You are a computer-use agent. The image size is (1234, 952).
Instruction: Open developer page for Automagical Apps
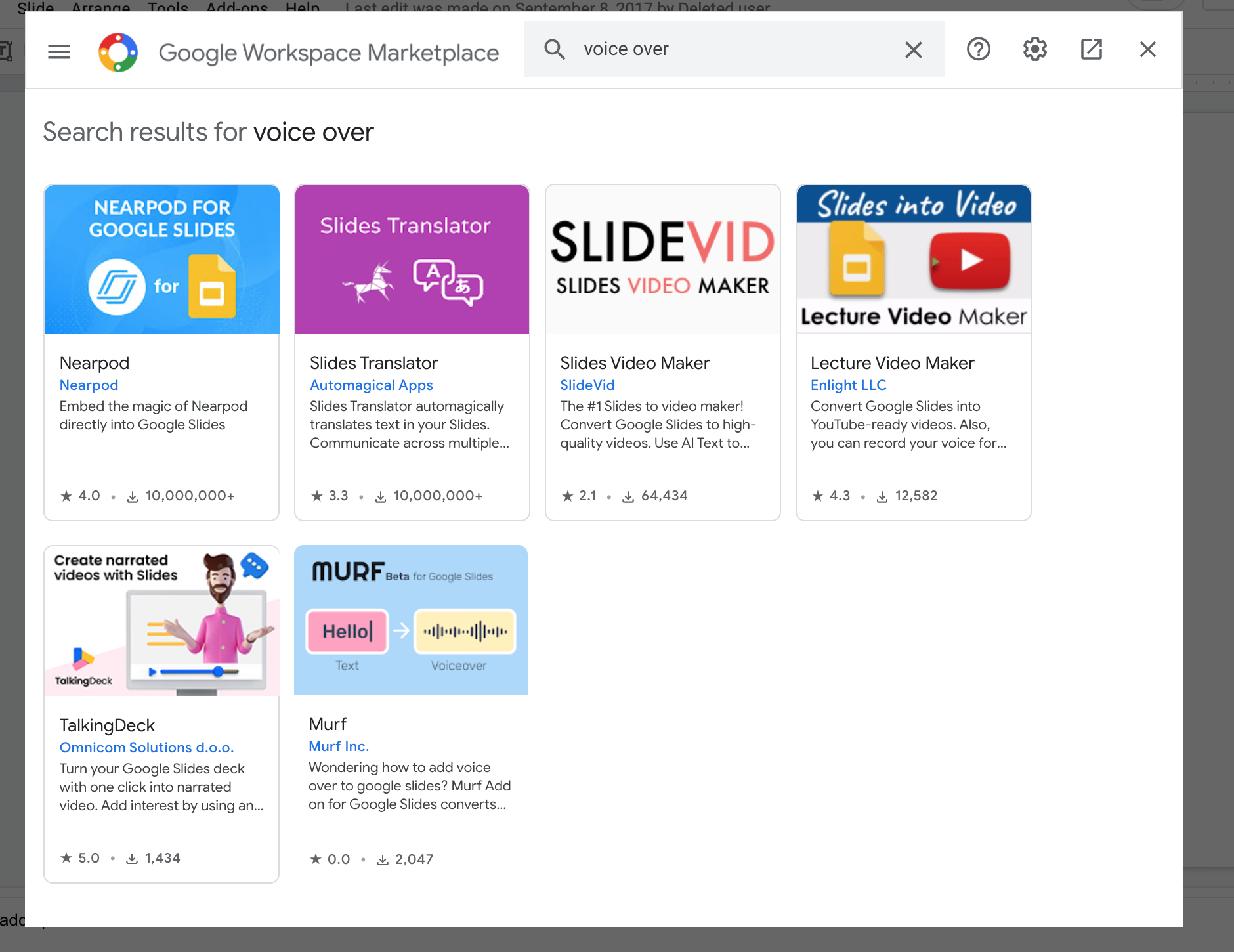[371, 385]
